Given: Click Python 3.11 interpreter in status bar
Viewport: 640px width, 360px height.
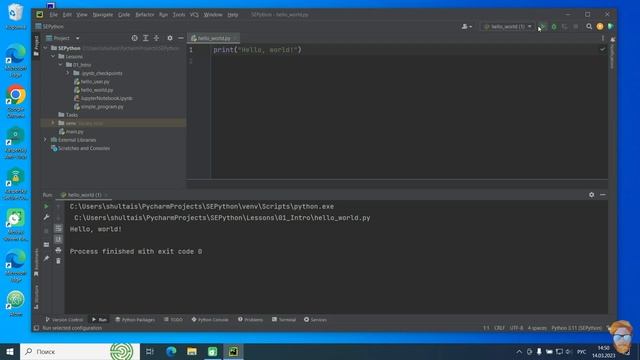Looking at the screenshot, I should pyautogui.click(x=576, y=328).
